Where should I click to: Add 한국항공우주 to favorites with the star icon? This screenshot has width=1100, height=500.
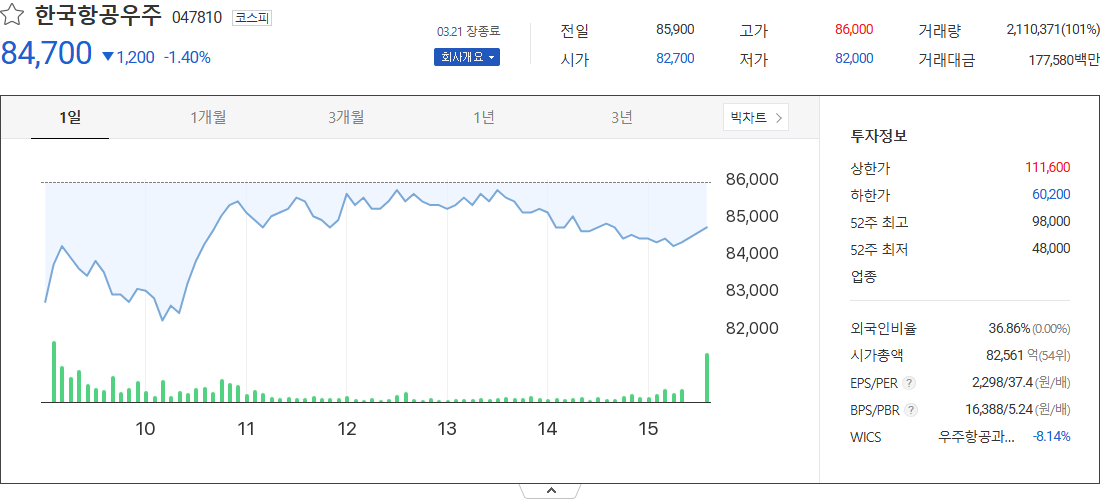14,15
